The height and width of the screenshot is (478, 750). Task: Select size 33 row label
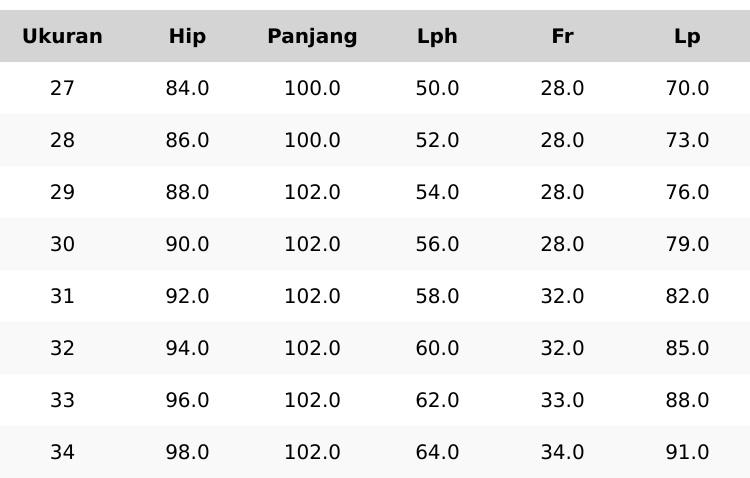click(62, 401)
